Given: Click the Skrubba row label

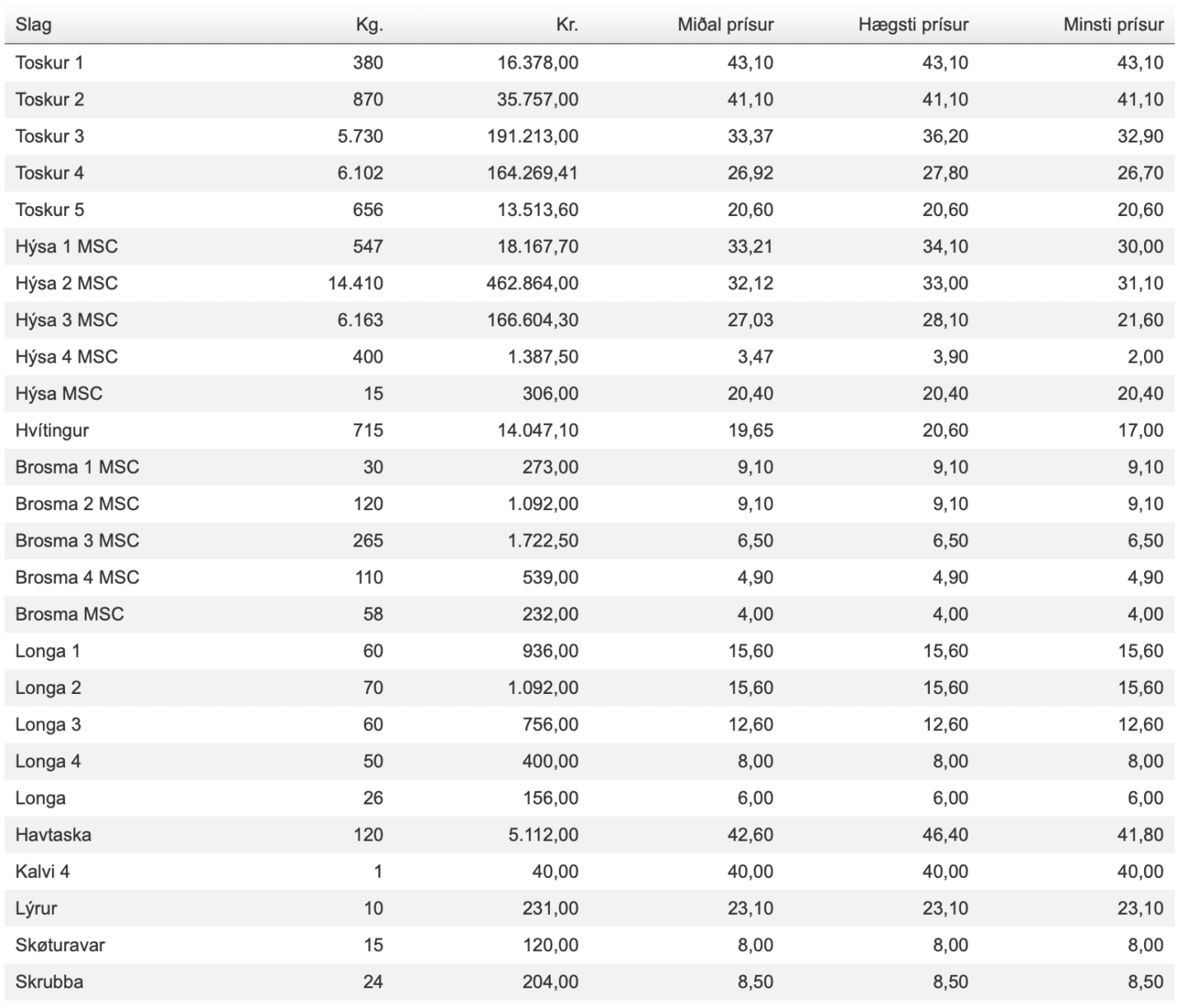Looking at the screenshot, I should point(49,982).
